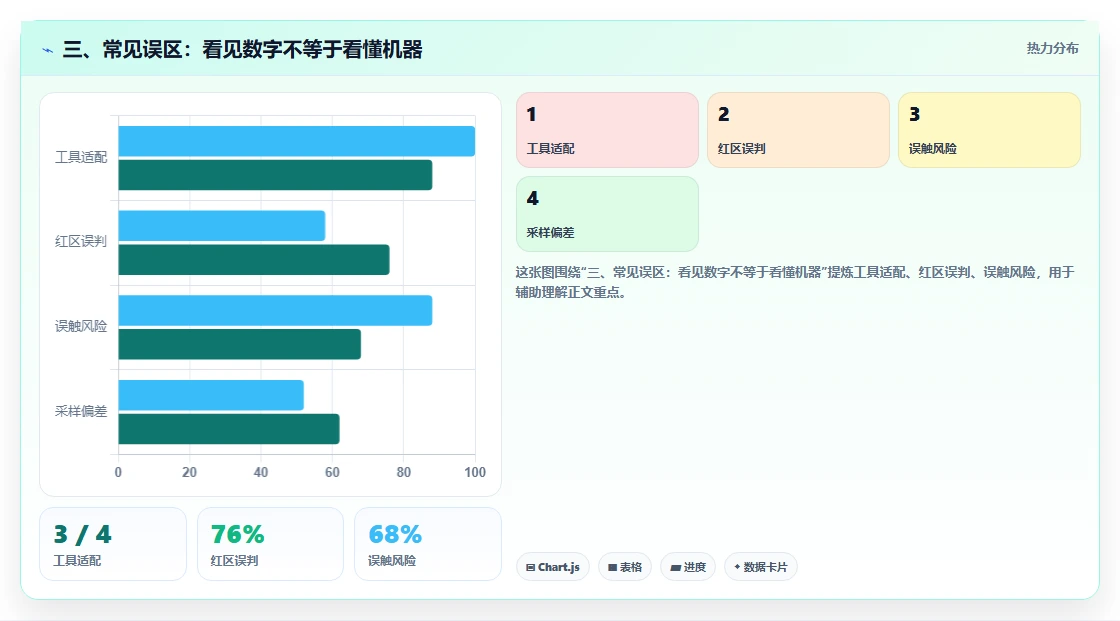Click the 3 / 4 工具适配 stat card
The width and height of the screenshot is (1120, 621).
pos(113,544)
